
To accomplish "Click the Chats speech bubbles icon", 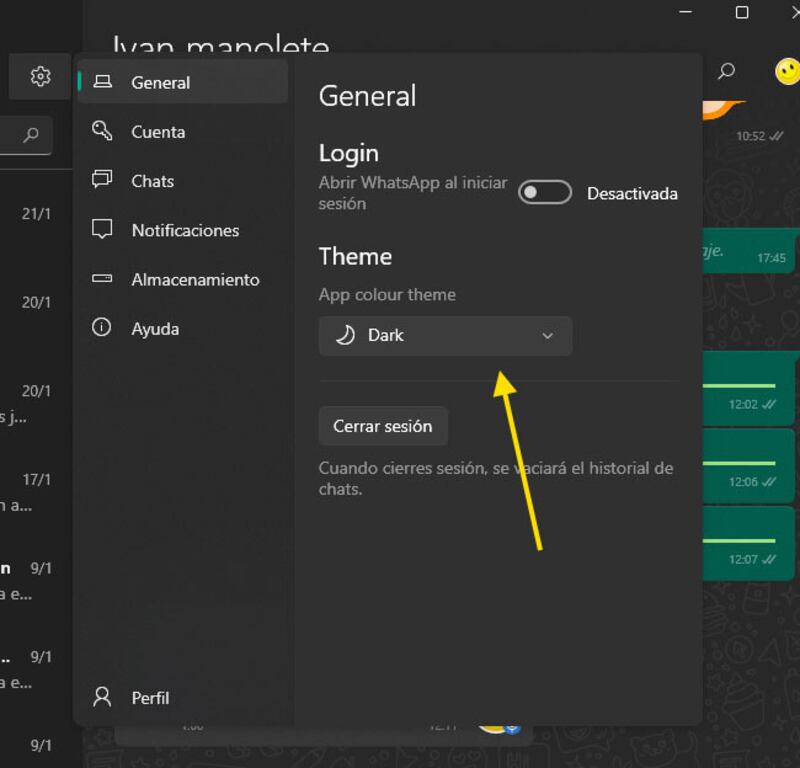I will point(102,180).
